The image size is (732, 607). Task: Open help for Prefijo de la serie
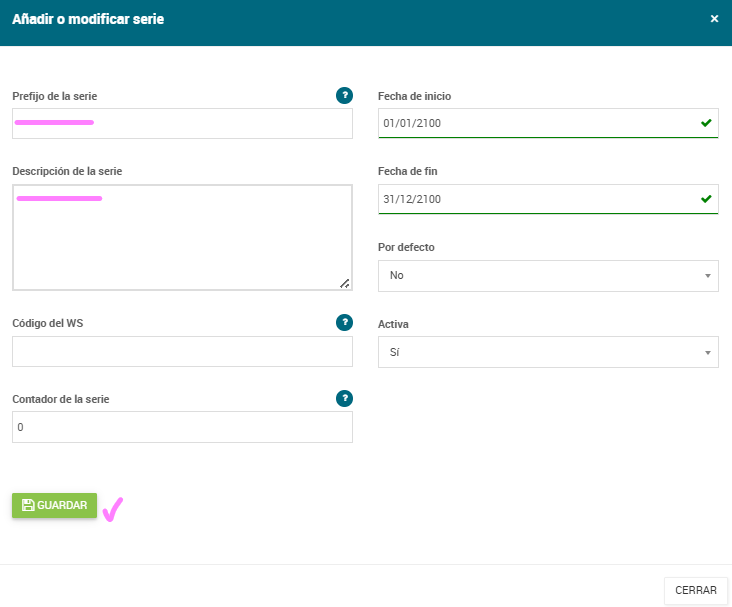[345, 95]
